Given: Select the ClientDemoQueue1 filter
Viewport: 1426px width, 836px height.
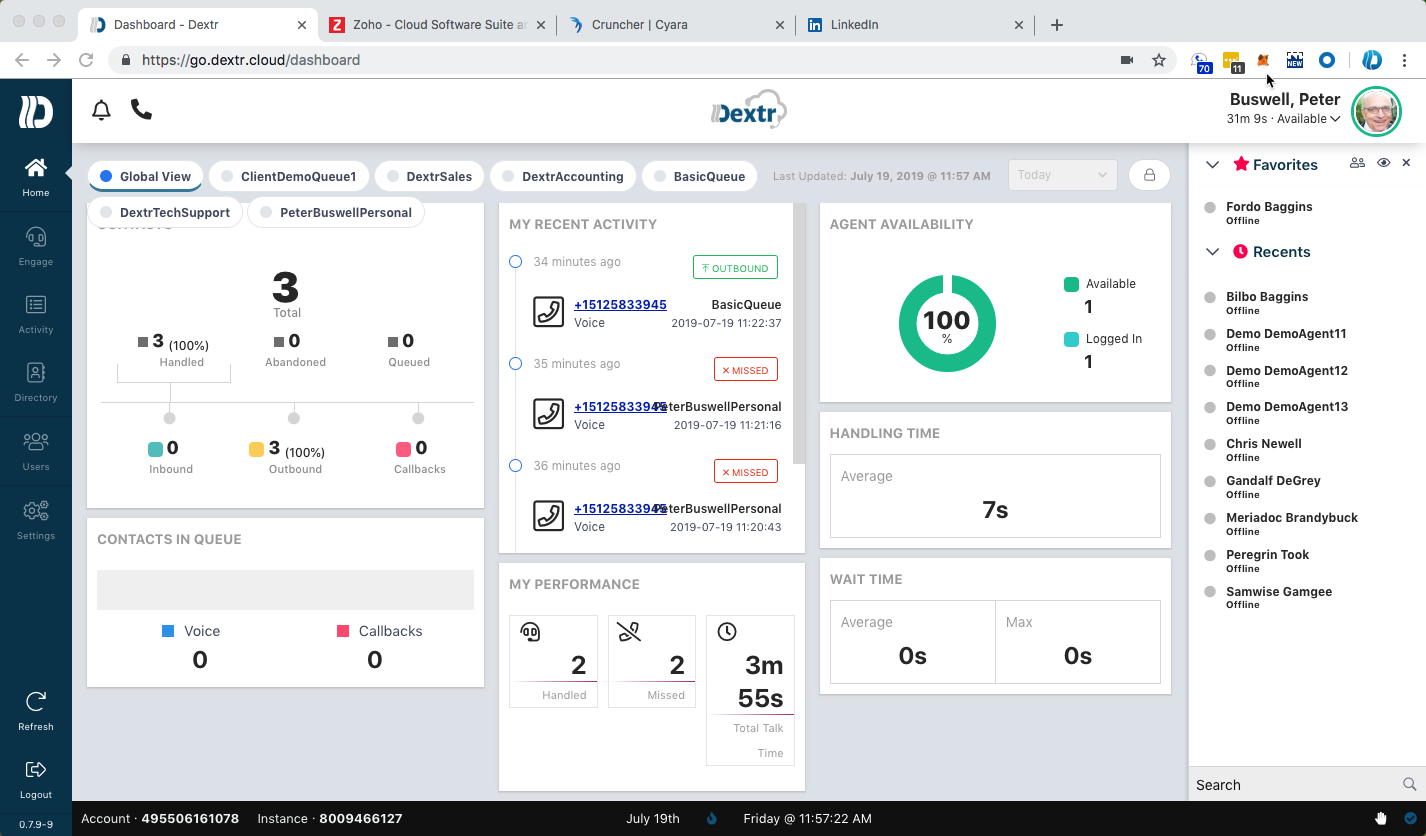Looking at the screenshot, I should 288,176.
